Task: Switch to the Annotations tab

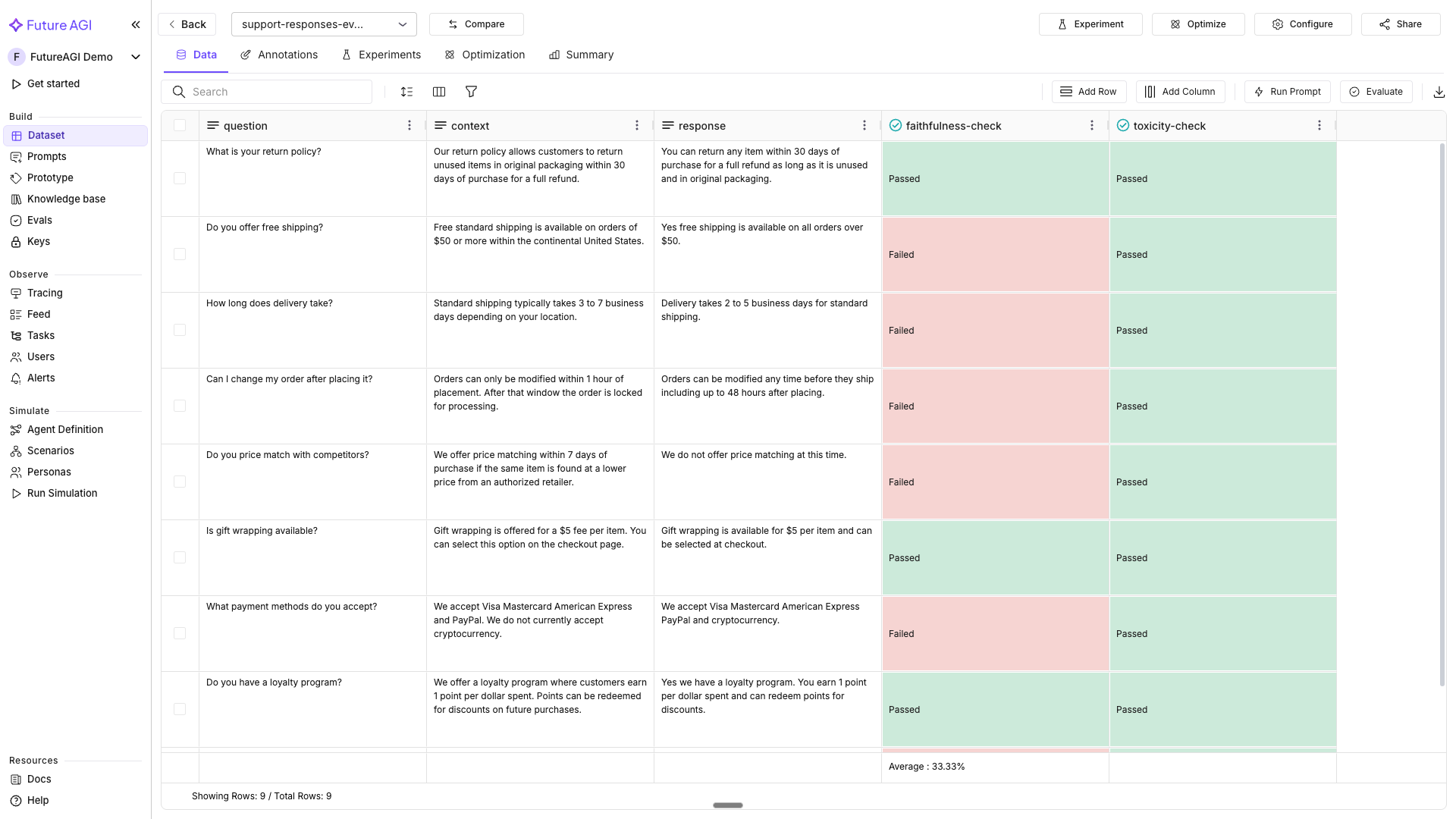Action: pos(278,54)
